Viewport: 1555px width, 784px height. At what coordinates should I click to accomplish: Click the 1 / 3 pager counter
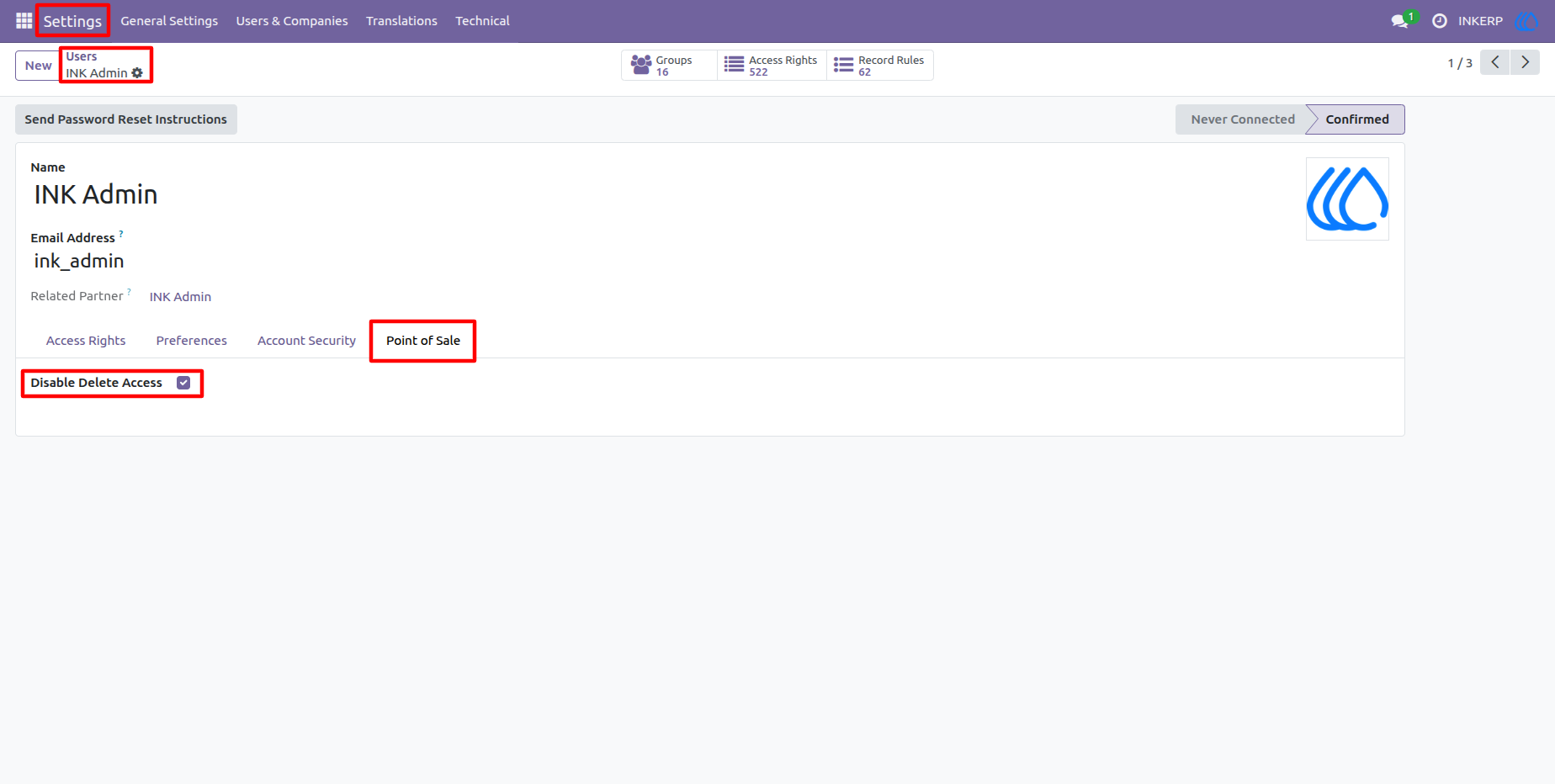pos(1460,63)
